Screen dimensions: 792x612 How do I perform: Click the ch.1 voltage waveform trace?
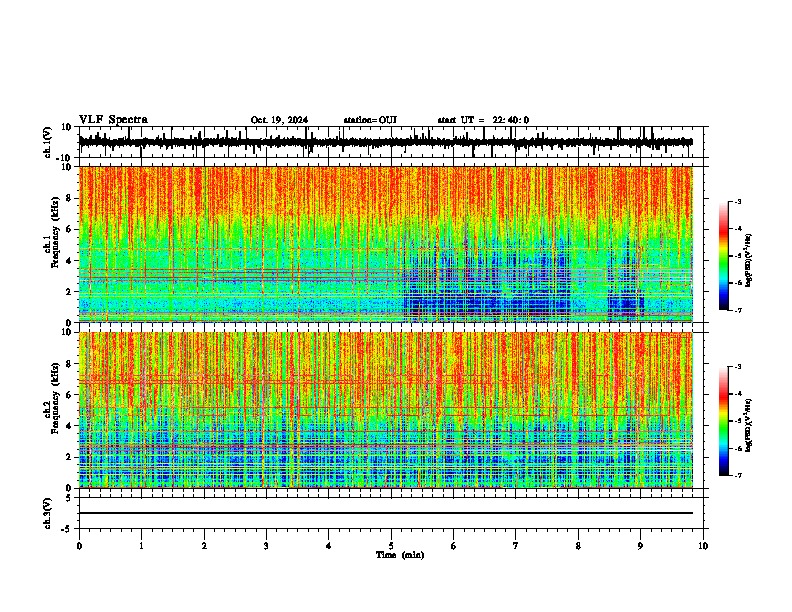coord(385,142)
